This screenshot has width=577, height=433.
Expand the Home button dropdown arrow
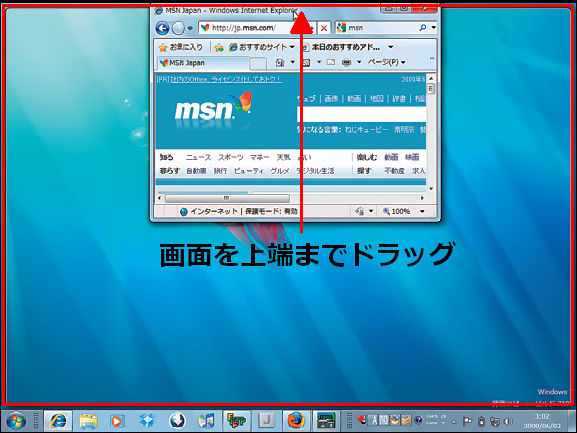(x=293, y=62)
